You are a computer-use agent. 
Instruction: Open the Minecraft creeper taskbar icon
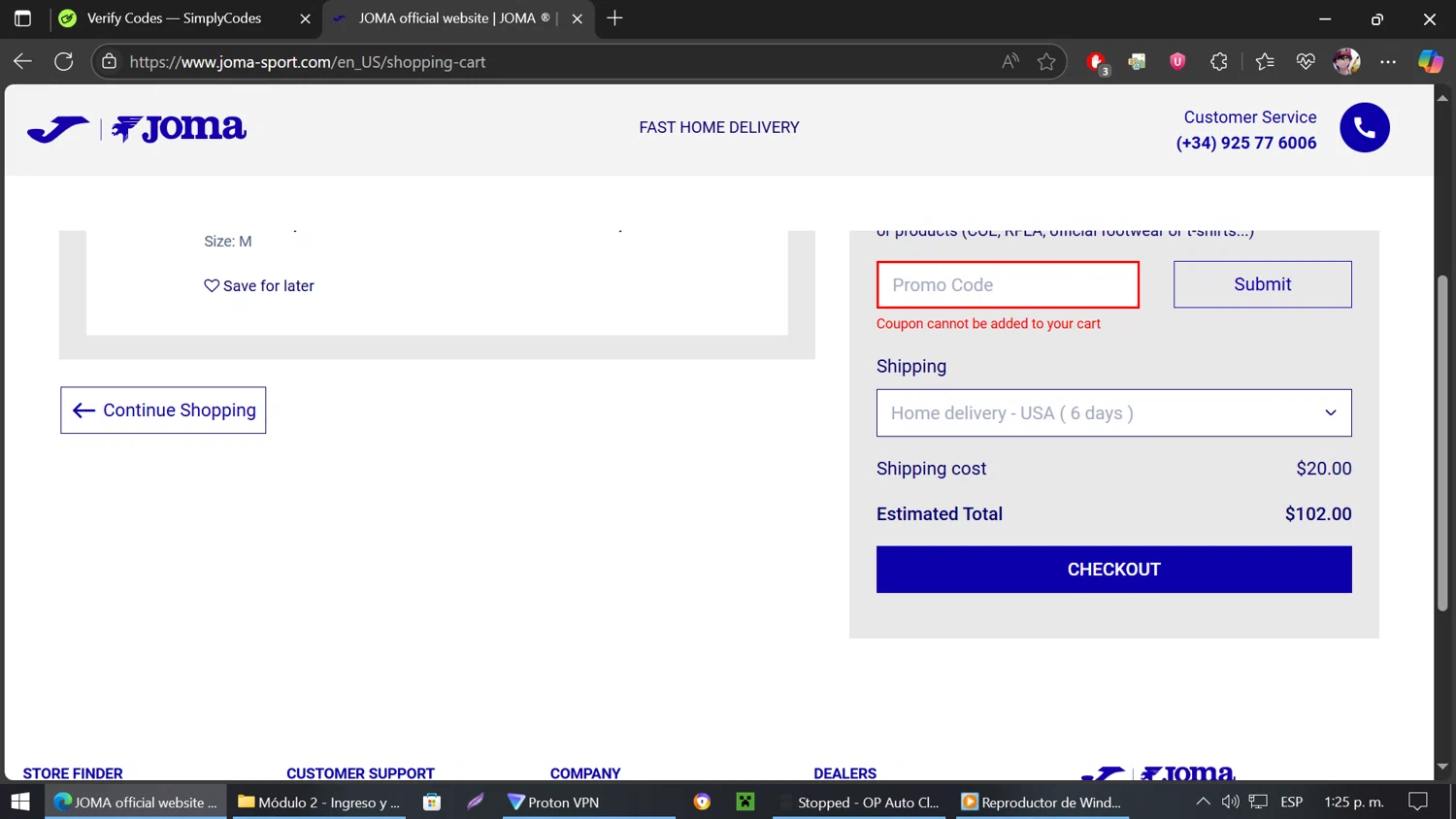coord(745,803)
